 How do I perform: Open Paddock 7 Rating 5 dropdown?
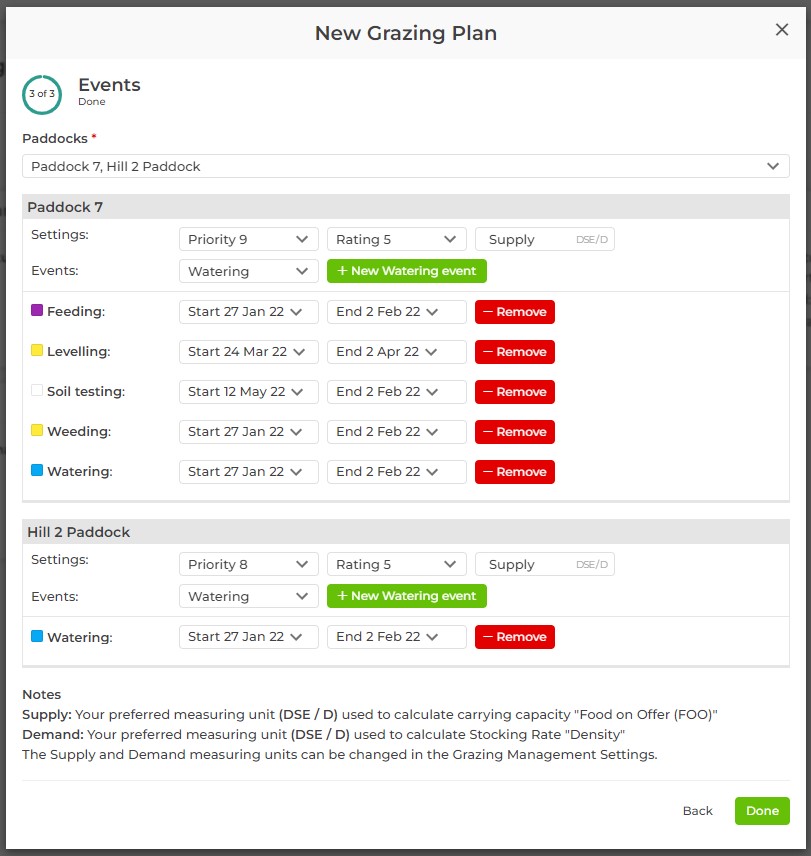(396, 240)
